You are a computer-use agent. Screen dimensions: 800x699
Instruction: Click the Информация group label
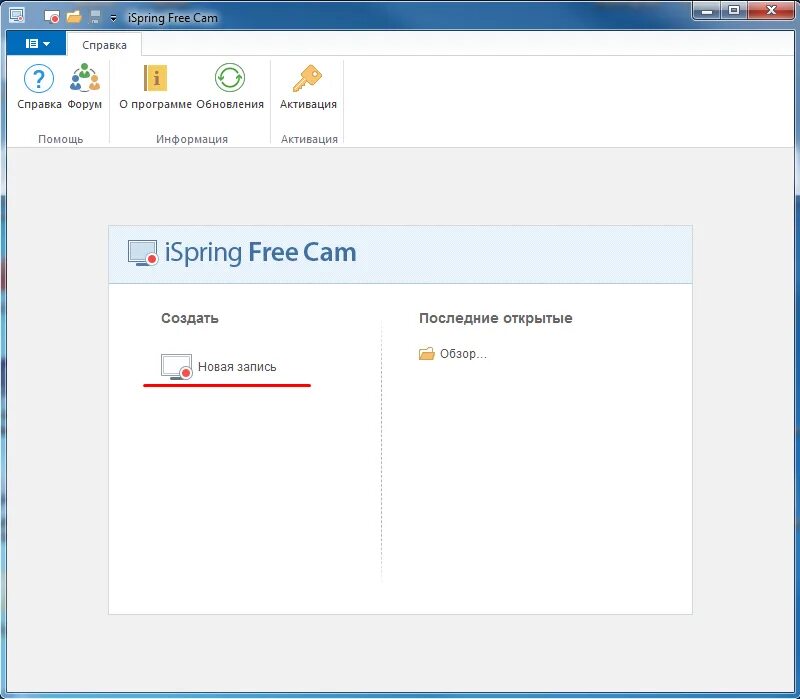pyautogui.click(x=192, y=139)
